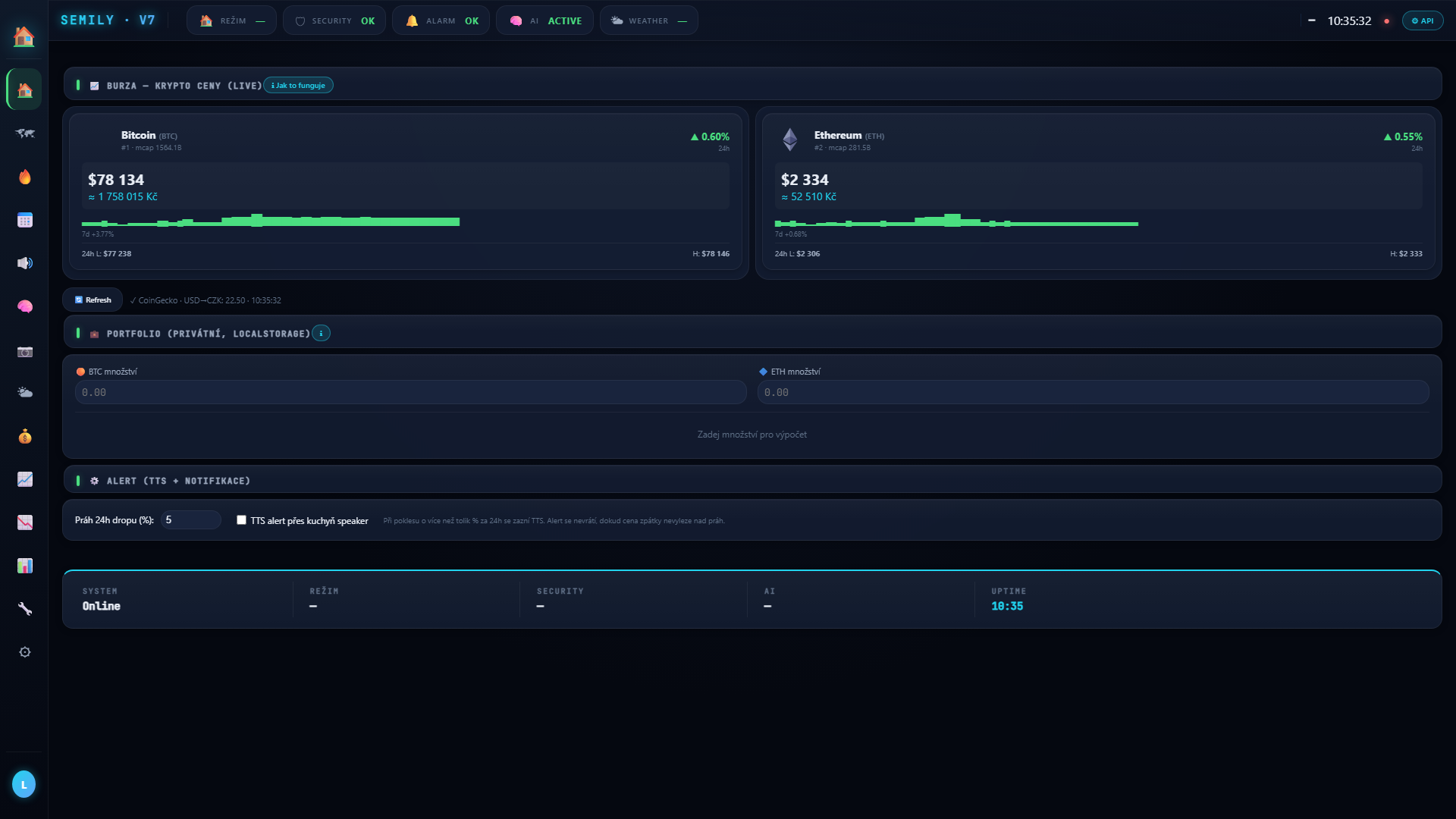This screenshot has height=819, width=1456.
Task: Click the '≈ 1 758 015 Kč' value
Action: click(123, 197)
